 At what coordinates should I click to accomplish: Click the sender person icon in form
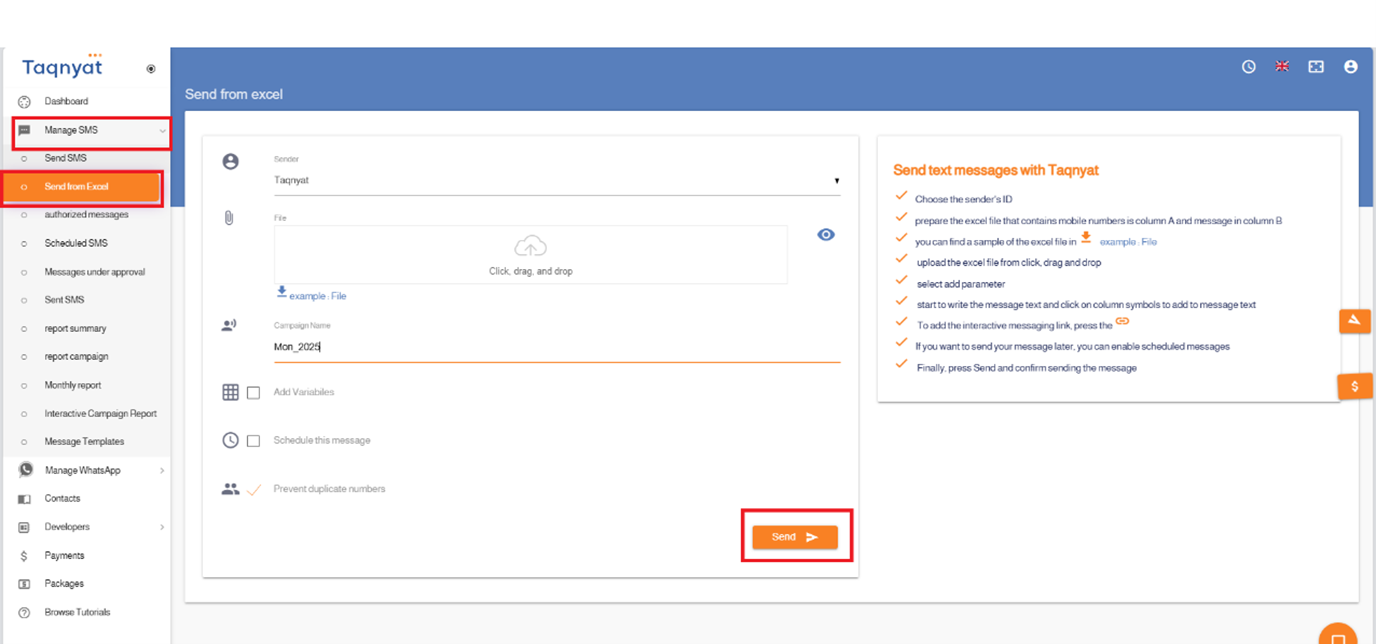231,161
